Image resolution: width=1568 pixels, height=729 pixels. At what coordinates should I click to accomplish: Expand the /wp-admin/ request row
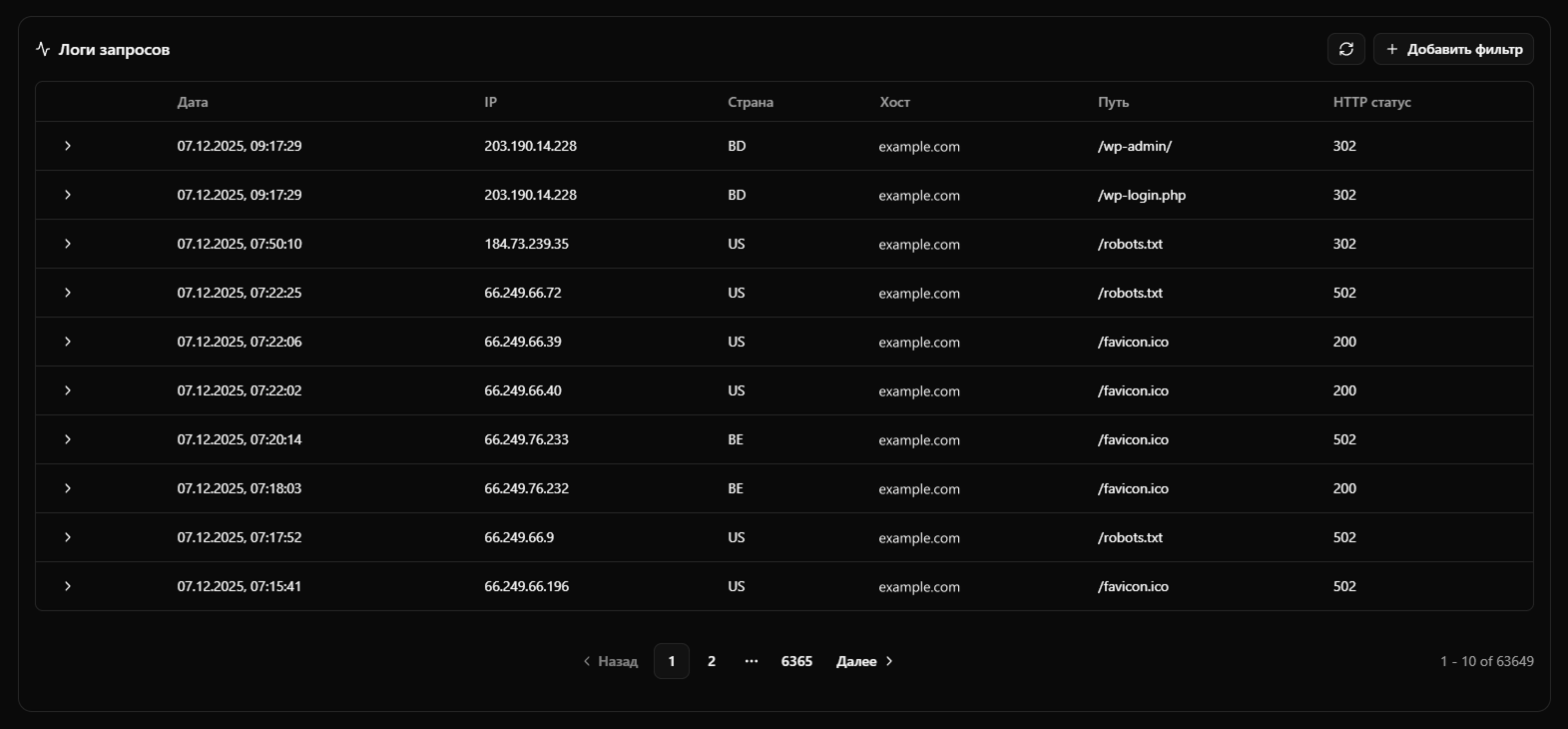[x=68, y=146]
